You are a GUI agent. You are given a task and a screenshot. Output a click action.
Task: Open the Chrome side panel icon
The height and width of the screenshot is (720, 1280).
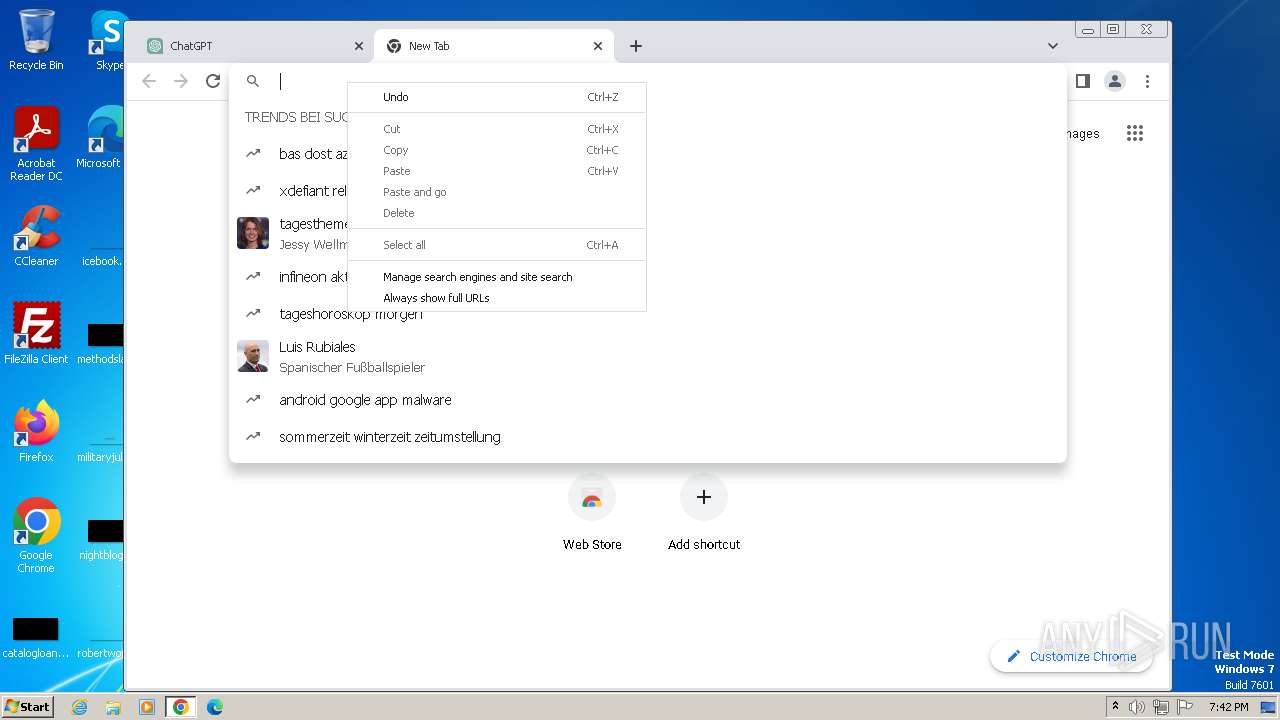tap(1082, 81)
